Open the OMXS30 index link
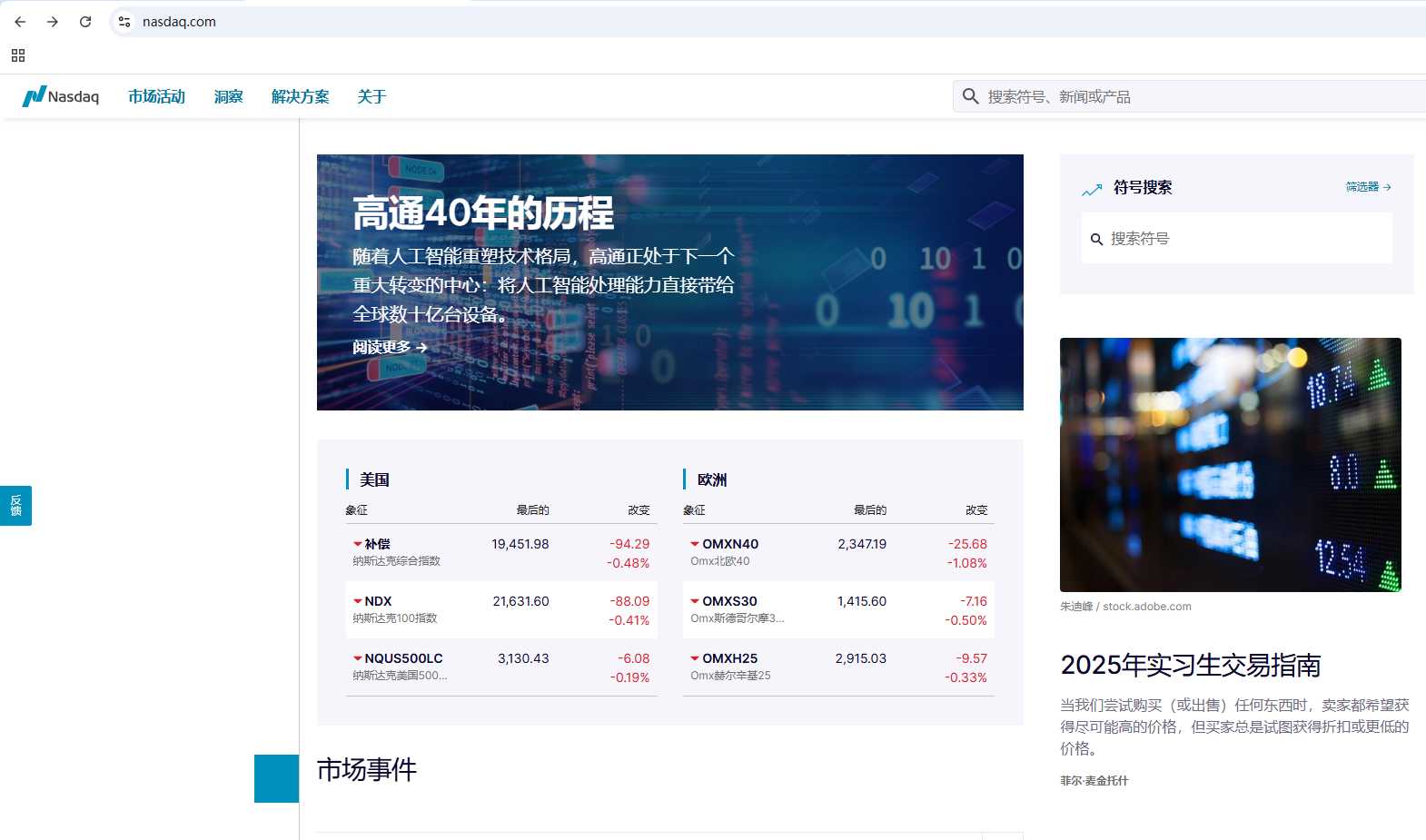Screen dimensions: 1426x840 click(729, 601)
